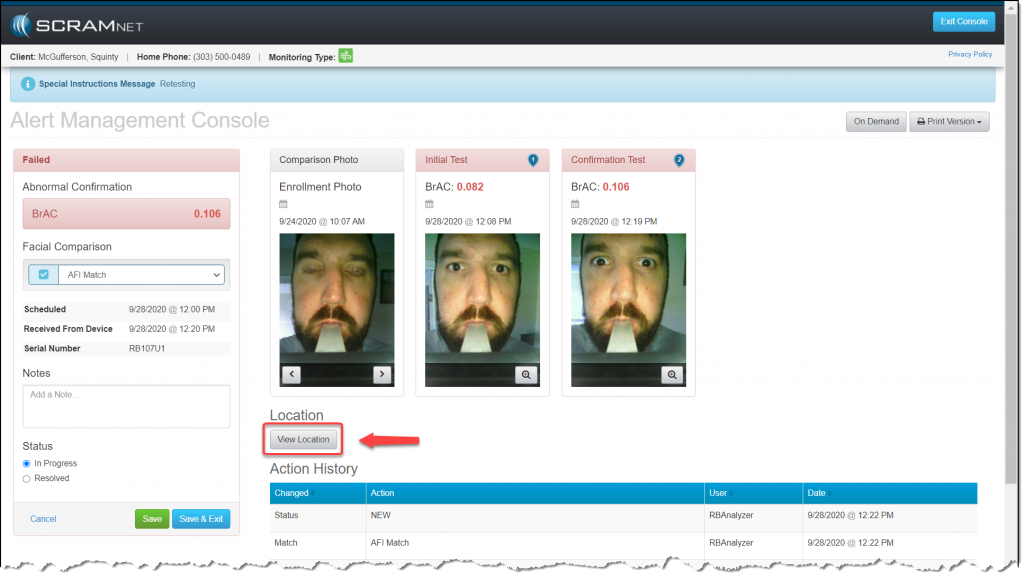Open the Privacy Policy link

pyautogui.click(x=970, y=54)
